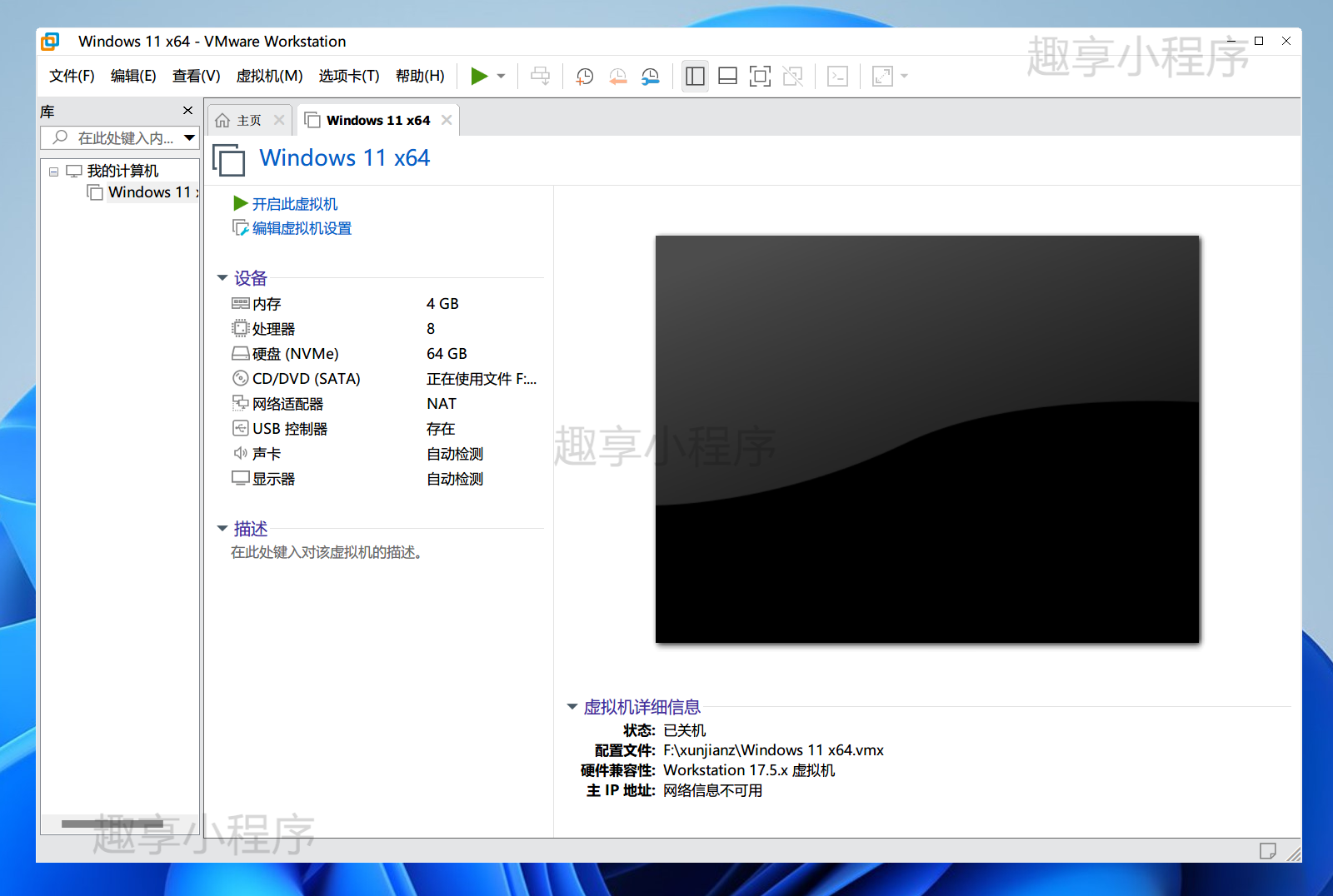The height and width of the screenshot is (896, 1333).
Task: Toggle the library sidebar view icon
Action: click(x=695, y=77)
